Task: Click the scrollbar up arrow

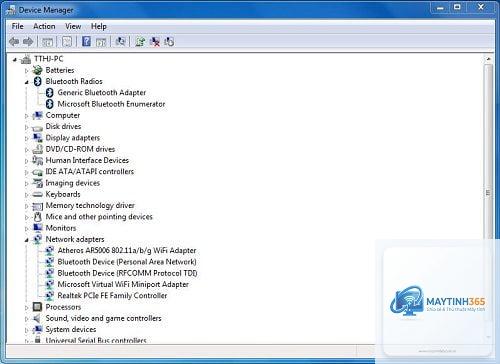Action: [488, 59]
